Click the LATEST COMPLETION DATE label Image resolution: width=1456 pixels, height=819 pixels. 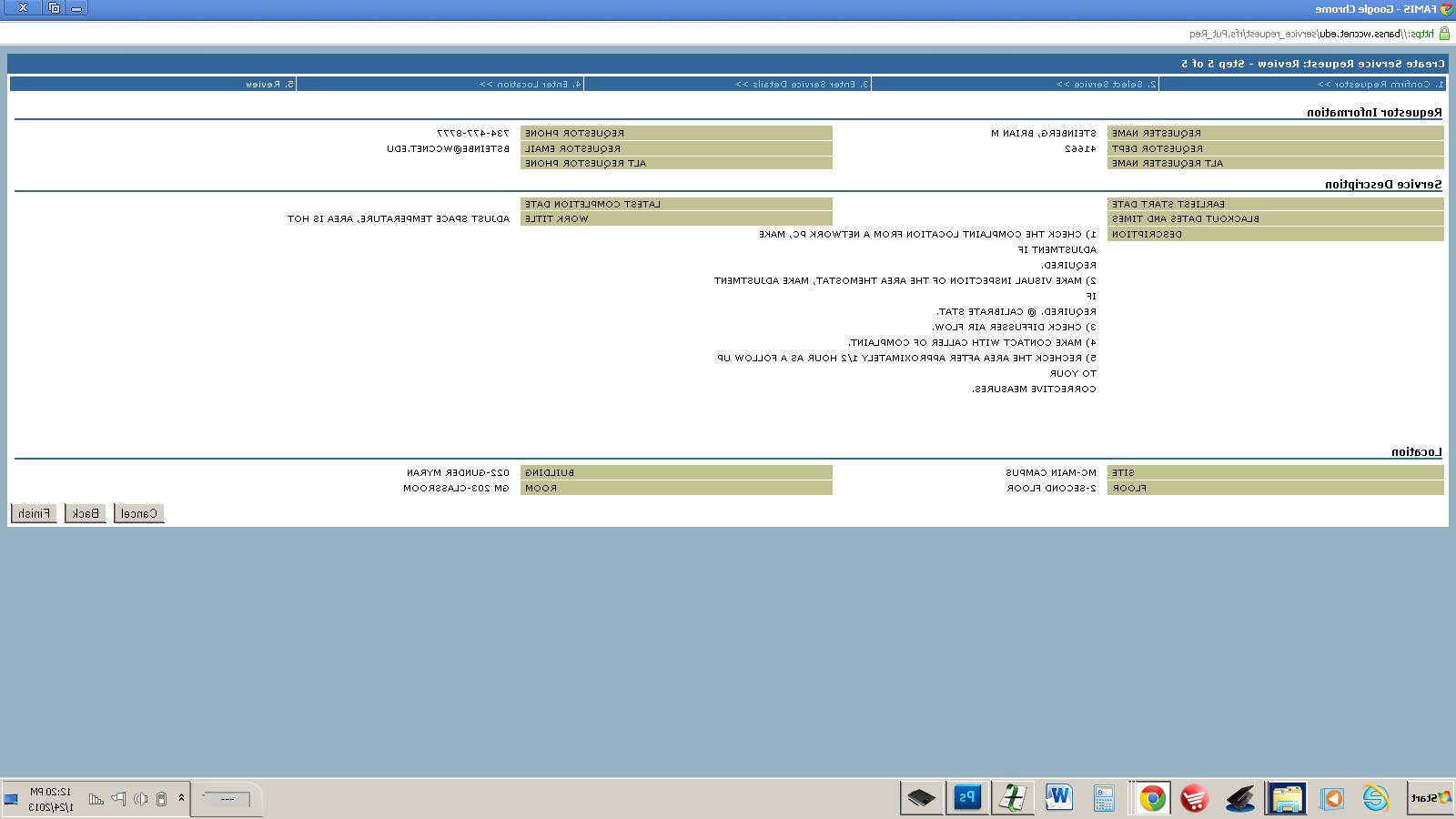(x=592, y=204)
